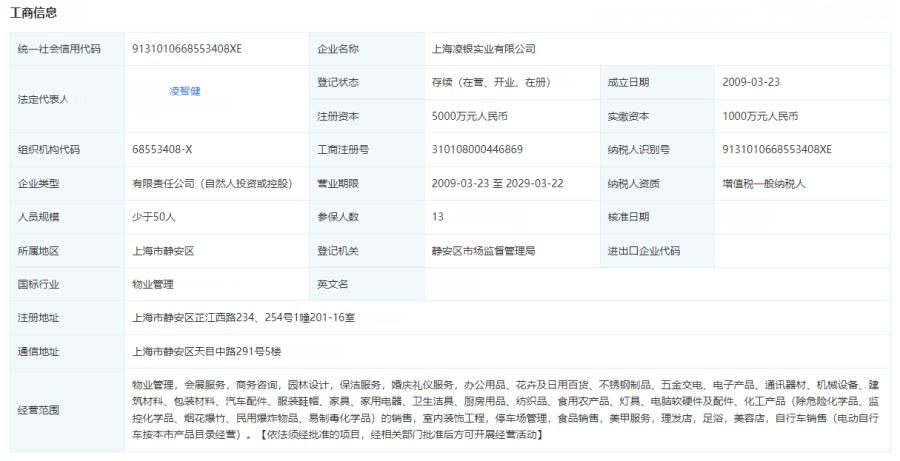
Task: Select the 注册地址 label cell
Action: (67, 318)
